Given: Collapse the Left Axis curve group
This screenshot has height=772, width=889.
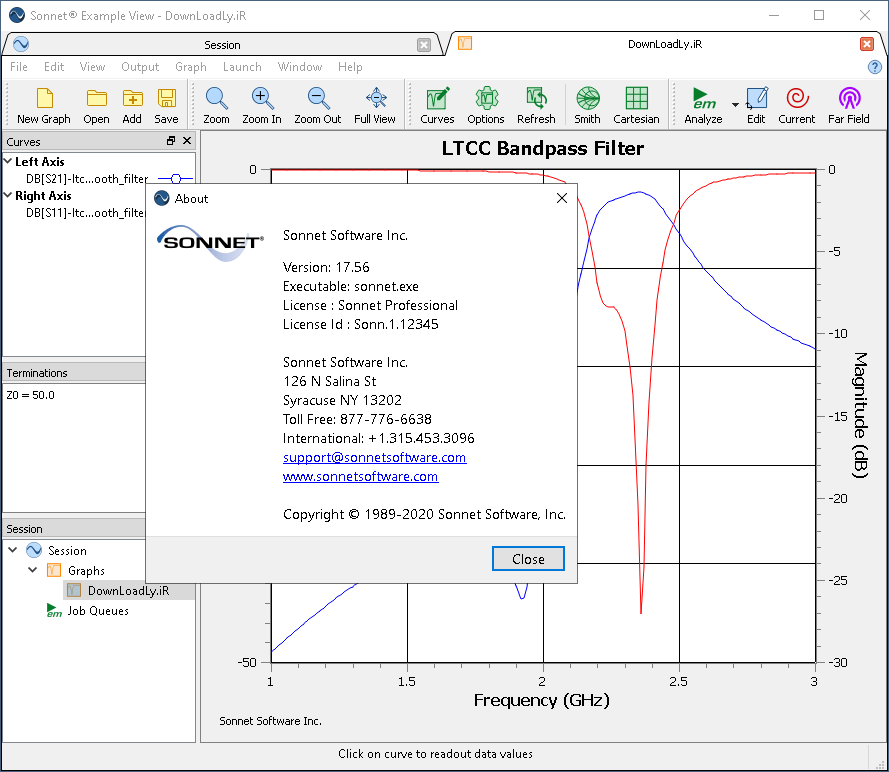Looking at the screenshot, I should (x=8, y=162).
